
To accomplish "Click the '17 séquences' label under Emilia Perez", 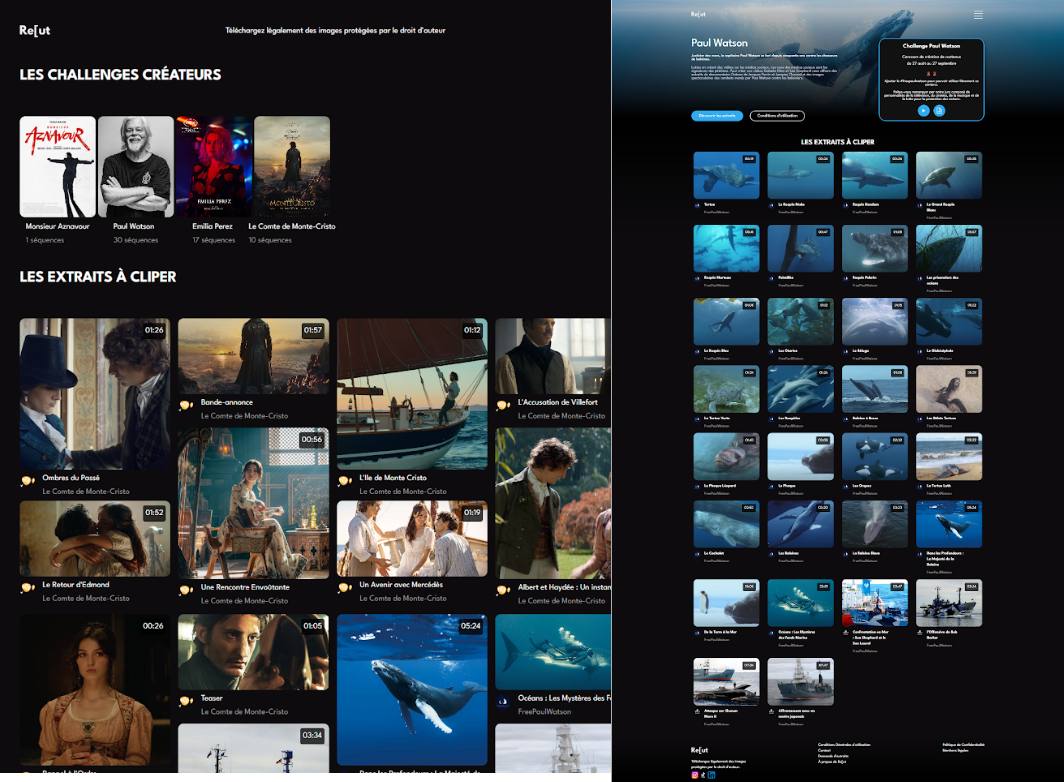I will tap(214, 240).
